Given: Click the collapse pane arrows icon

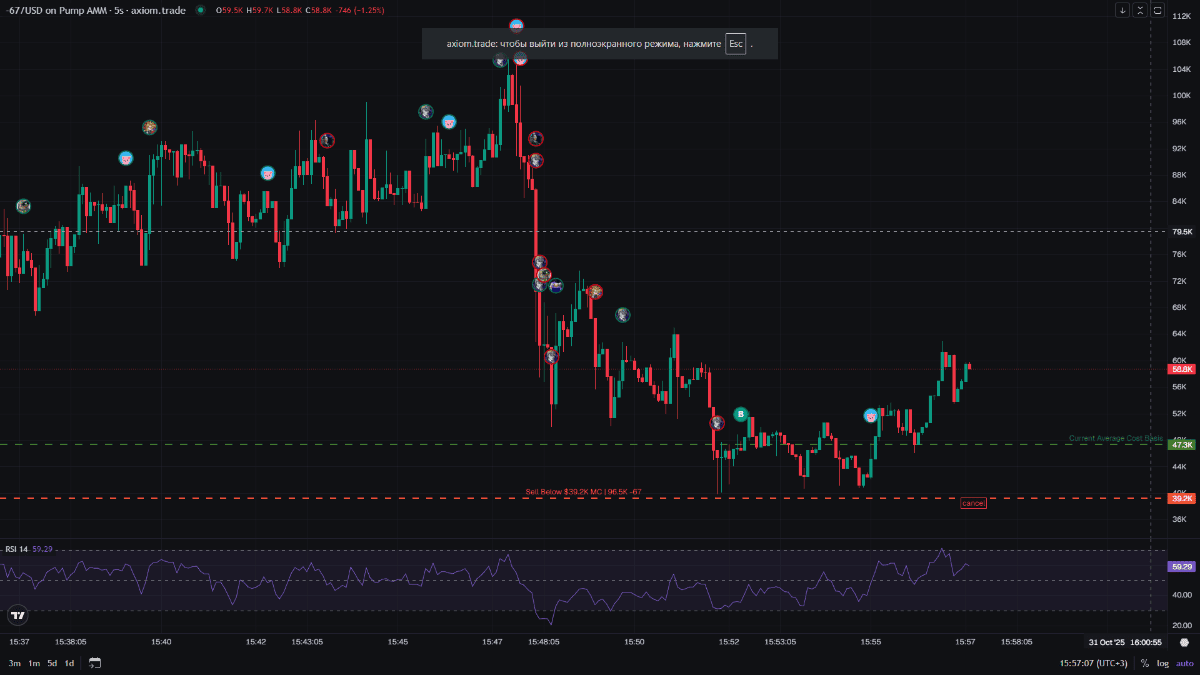Looking at the screenshot, I should (x=1140, y=10).
